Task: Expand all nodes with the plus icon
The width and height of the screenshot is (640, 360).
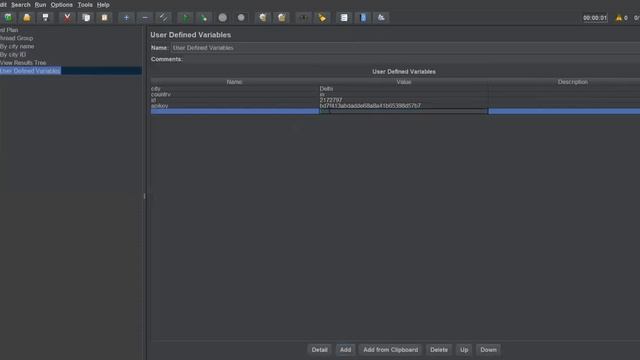Action: 126,18
